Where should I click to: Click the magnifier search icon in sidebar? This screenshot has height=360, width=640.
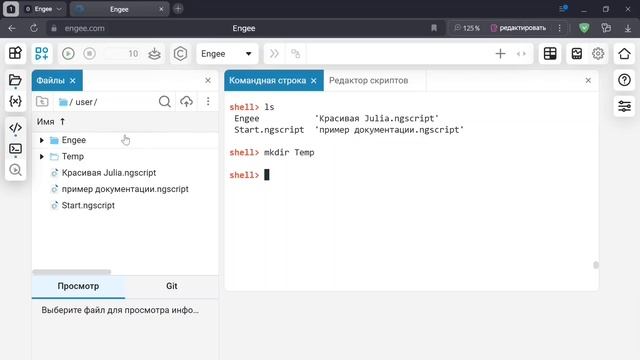pyautogui.click(x=15, y=169)
